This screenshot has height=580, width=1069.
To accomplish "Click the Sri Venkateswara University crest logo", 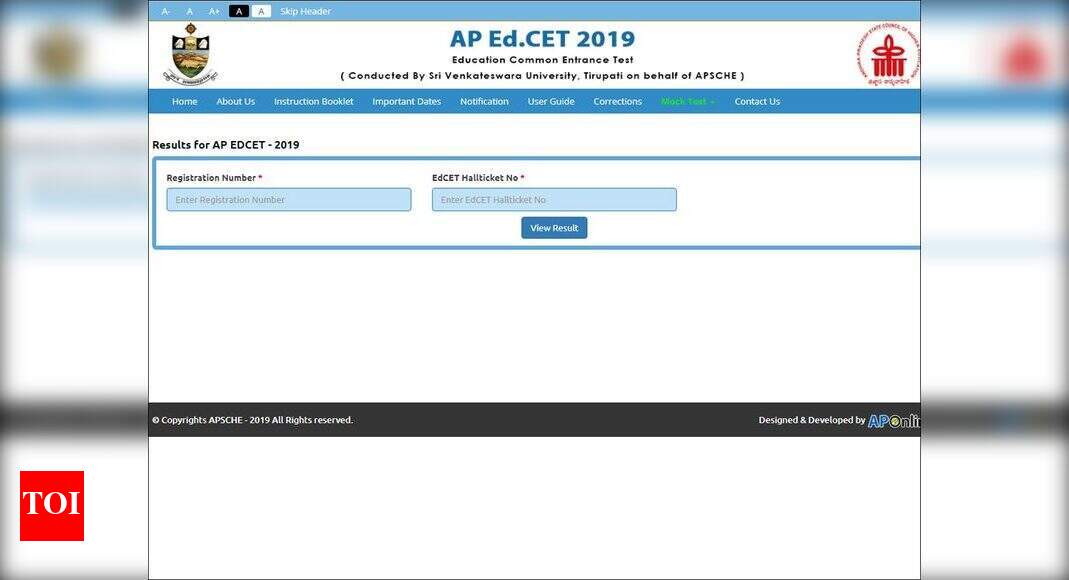I will (188, 54).
